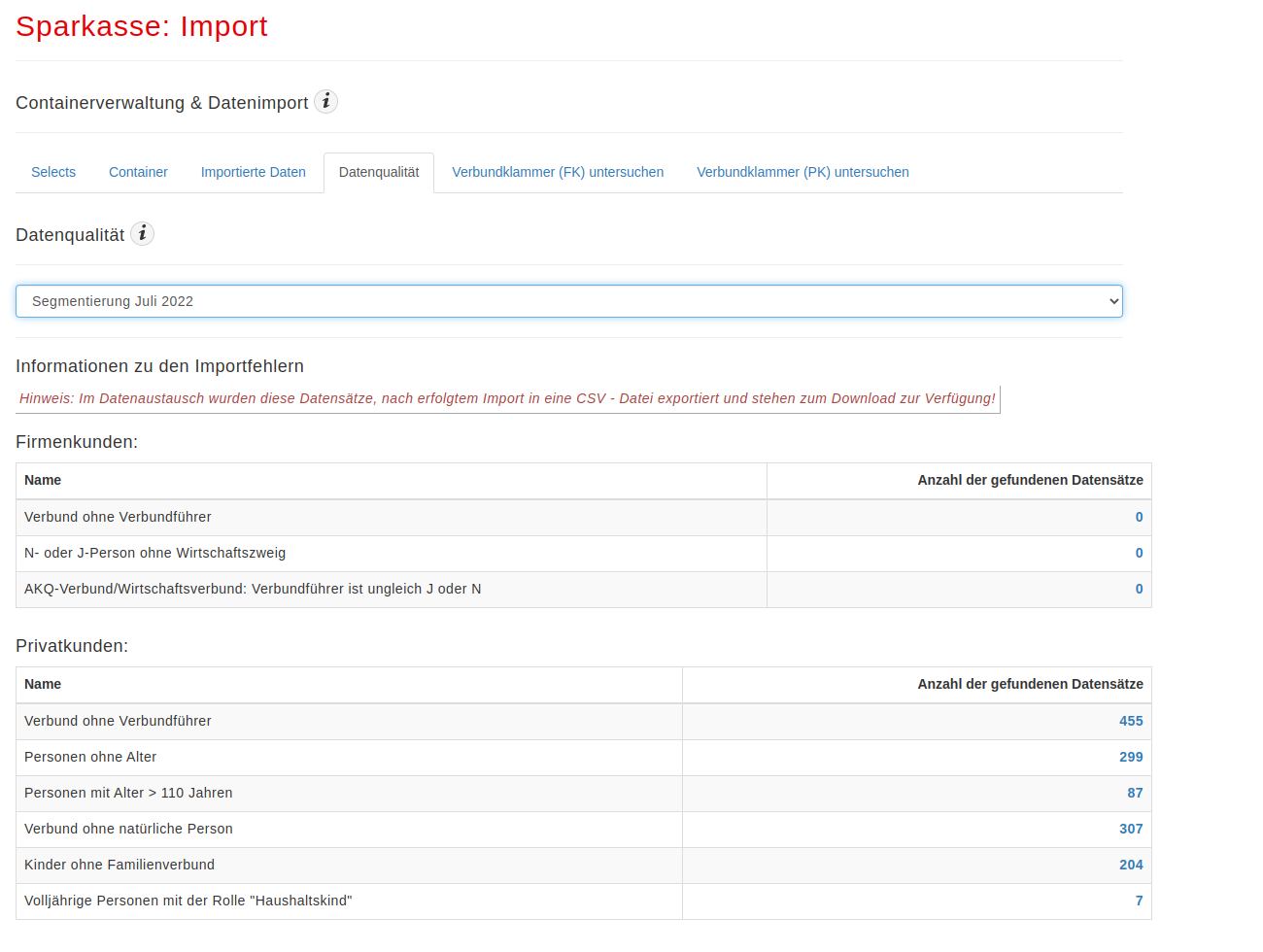Select the Datenqualität tab

point(379,172)
